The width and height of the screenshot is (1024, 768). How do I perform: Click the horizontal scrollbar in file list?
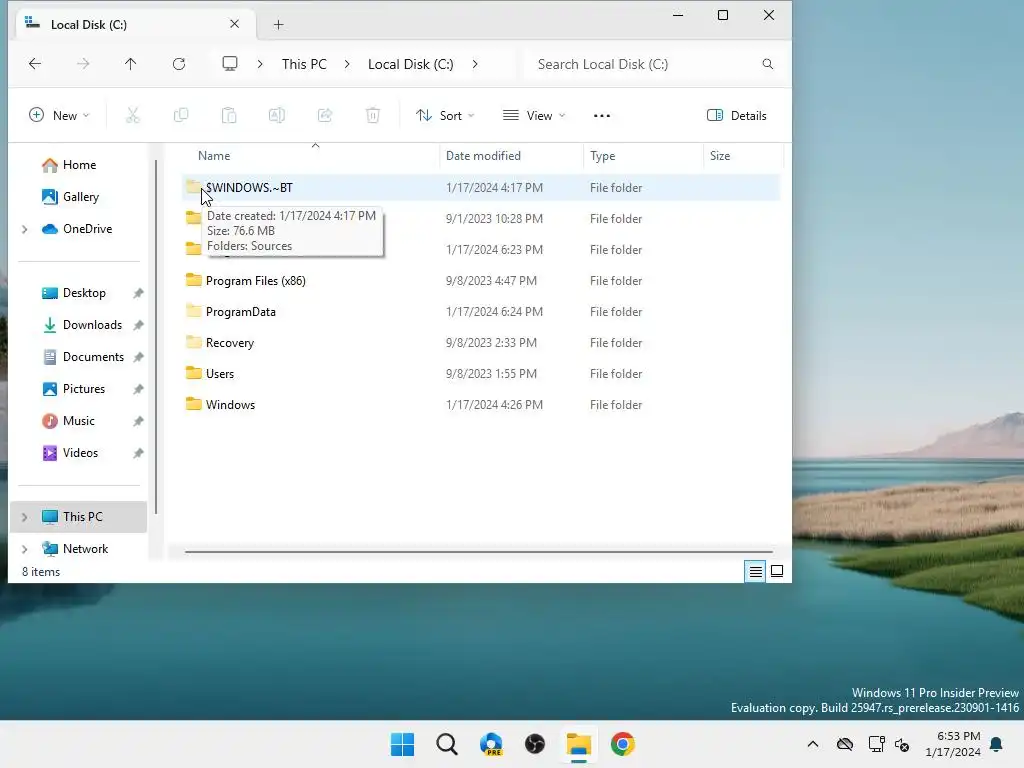click(479, 552)
